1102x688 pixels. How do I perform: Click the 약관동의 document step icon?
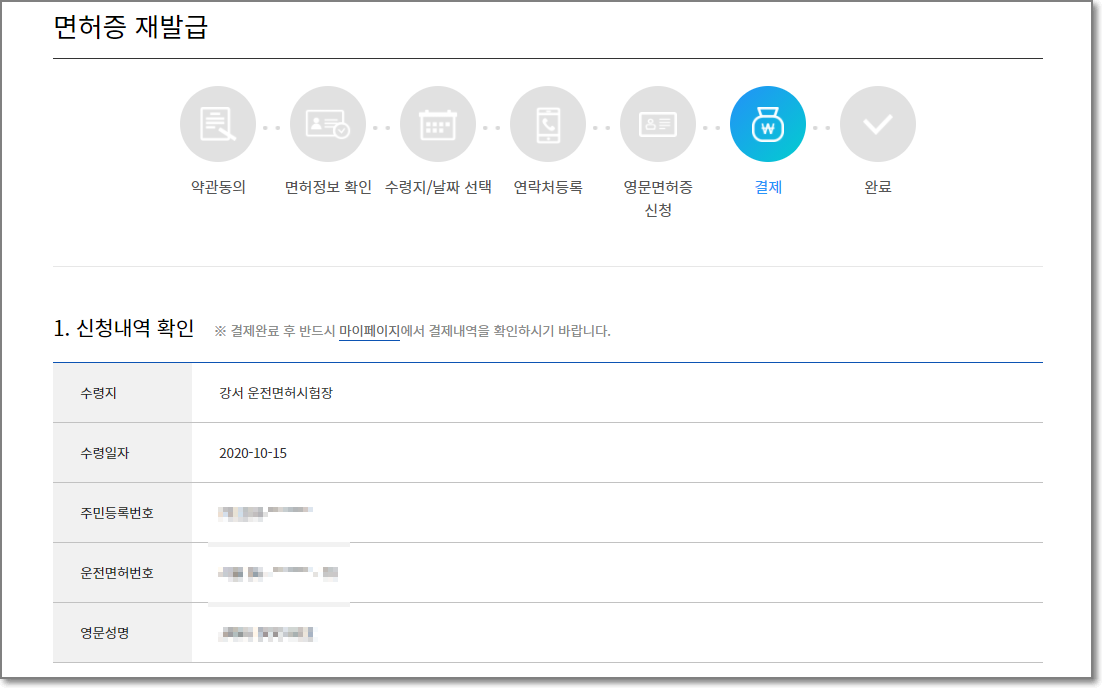coord(218,124)
